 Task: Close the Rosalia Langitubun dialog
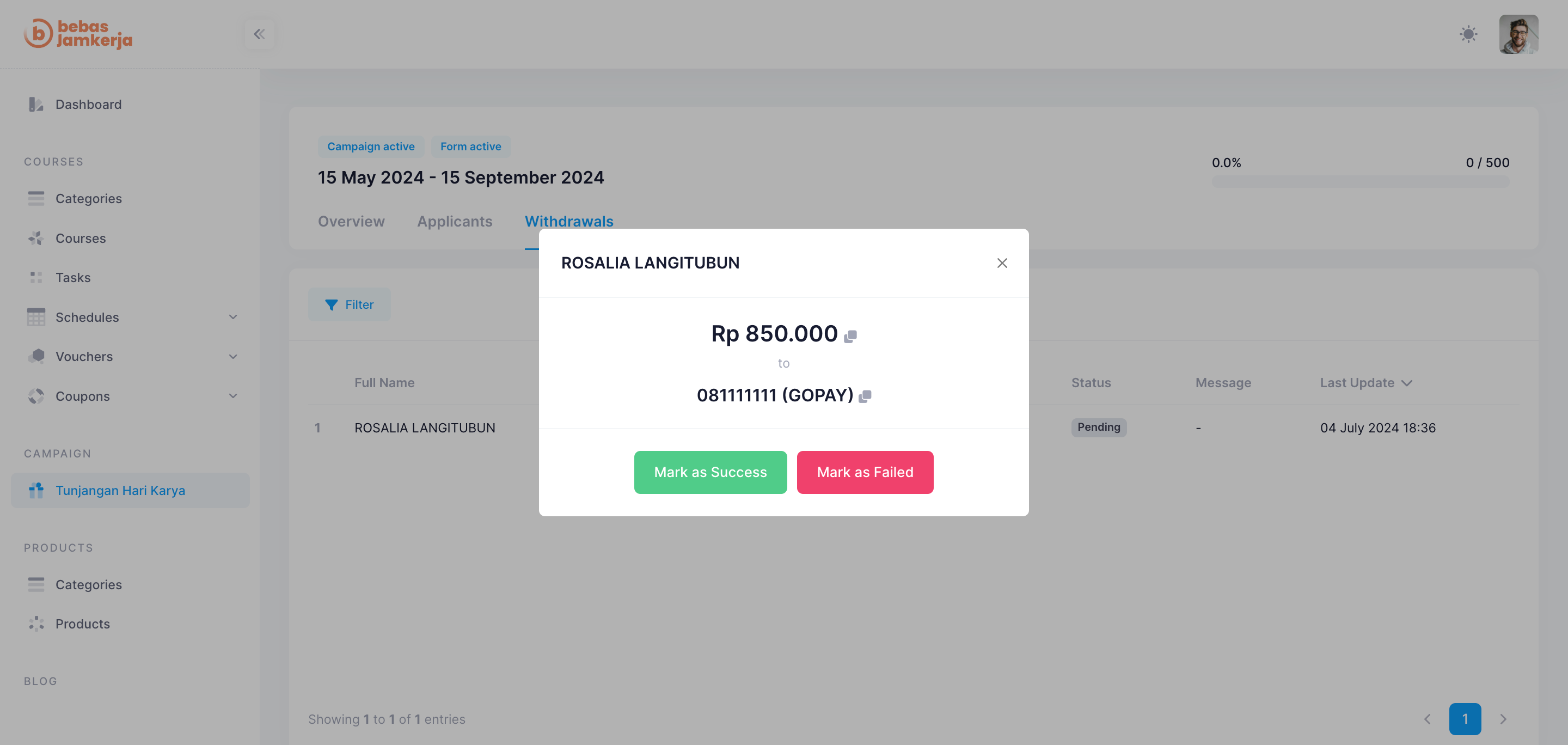[x=1002, y=263]
